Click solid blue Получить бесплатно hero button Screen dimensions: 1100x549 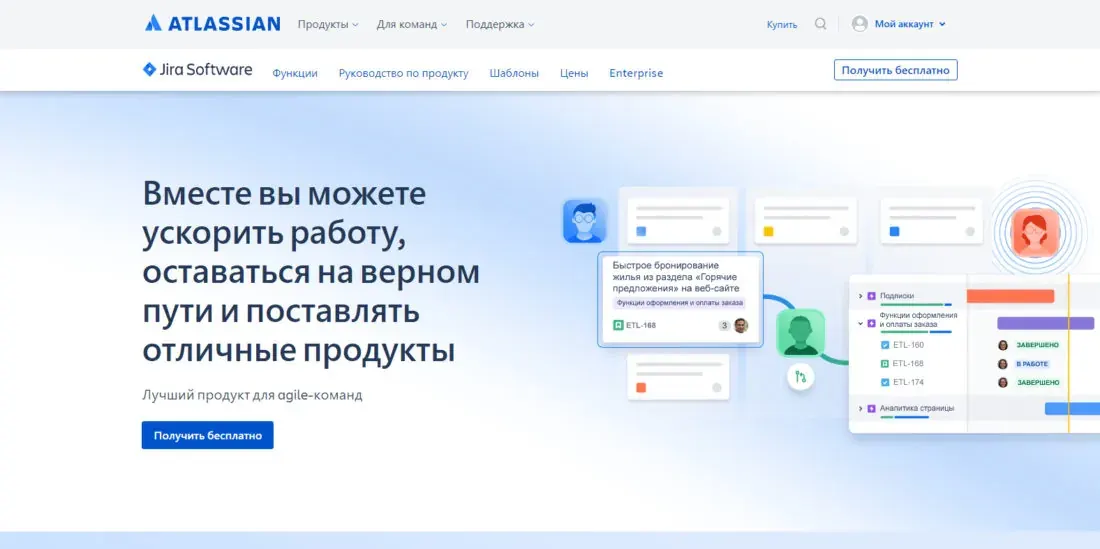pyautogui.click(x=208, y=435)
